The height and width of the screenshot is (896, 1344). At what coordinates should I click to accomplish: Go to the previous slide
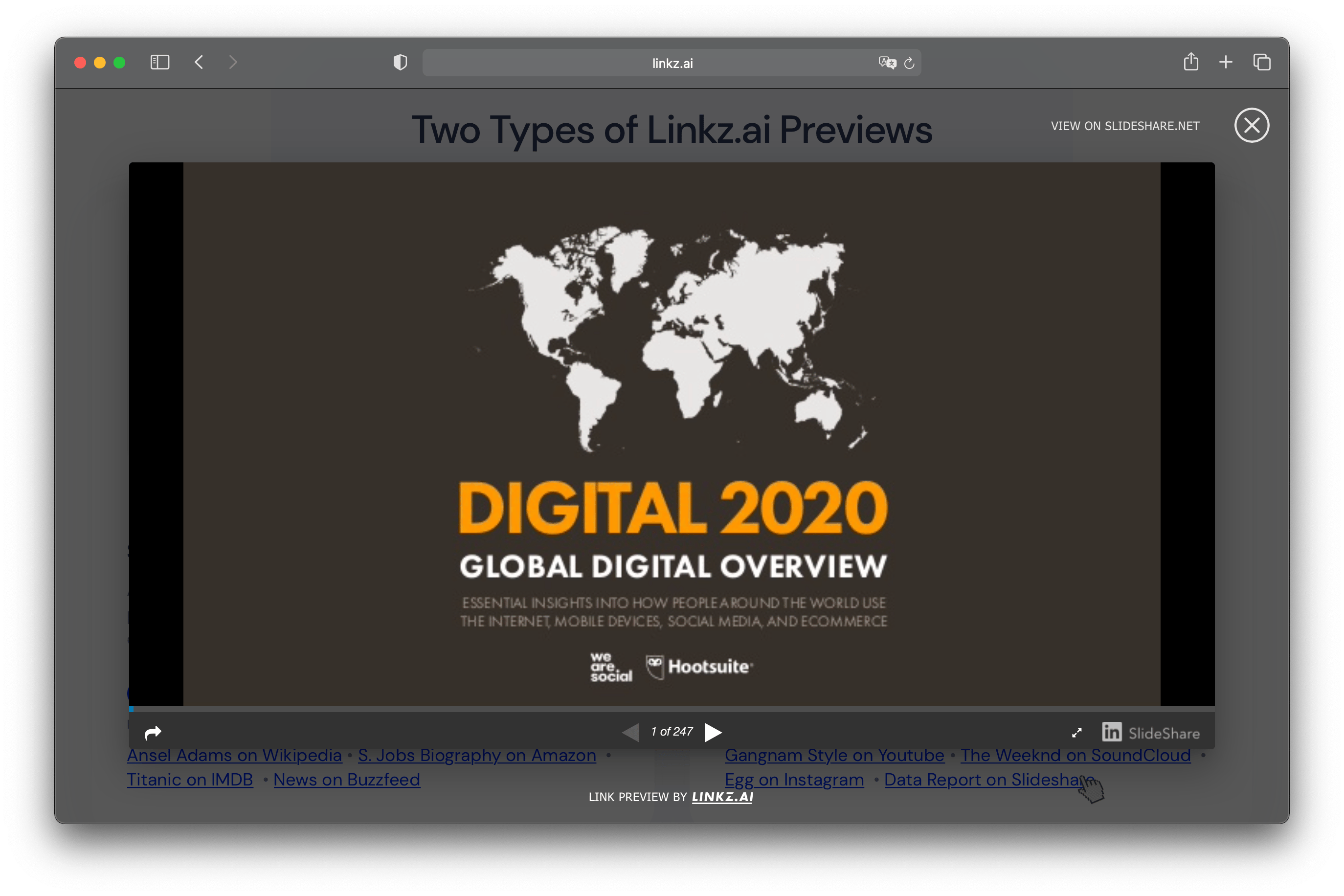click(x=631, y=732)
